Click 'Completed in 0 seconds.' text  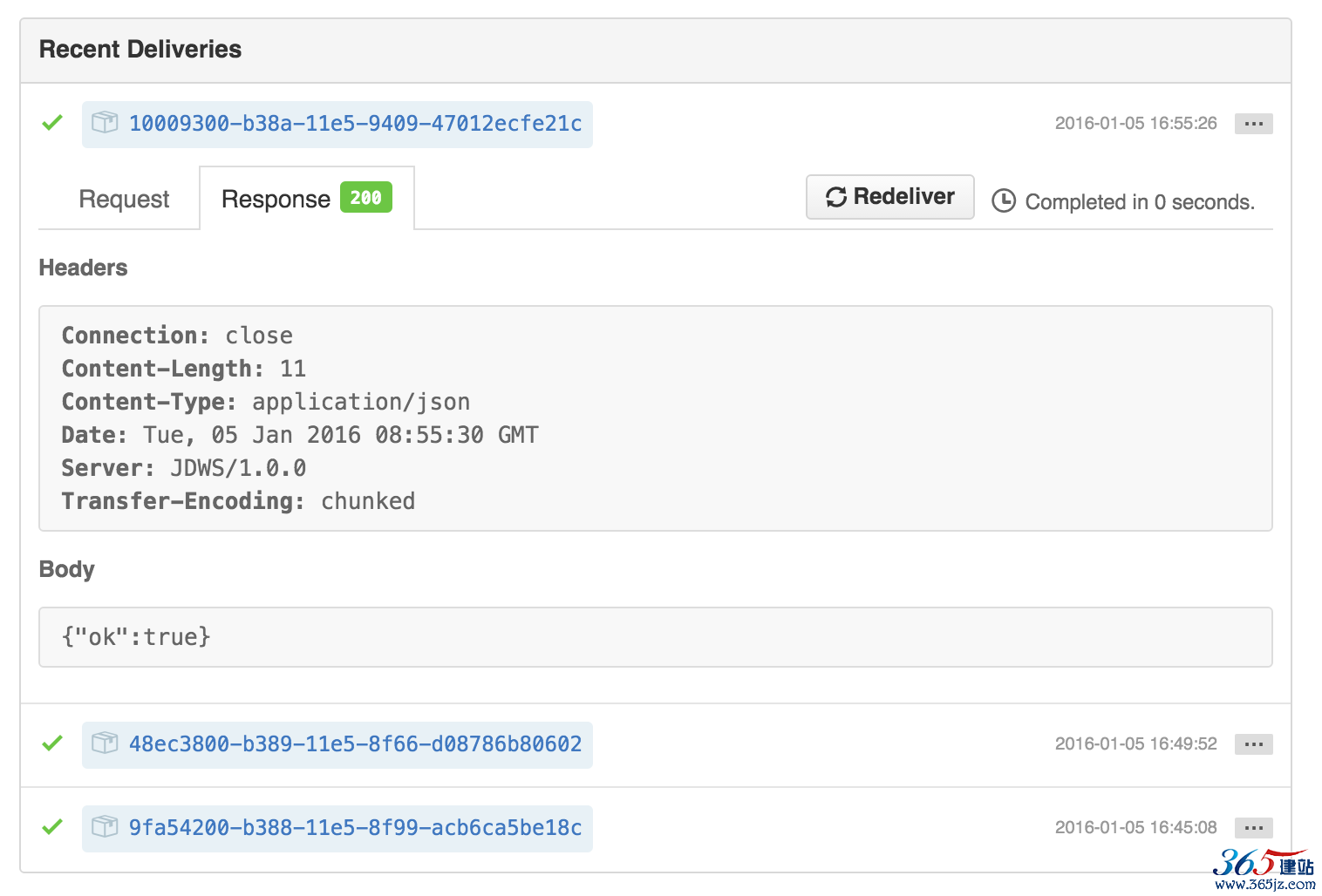pyautogui.click(x=1140, y=202)
